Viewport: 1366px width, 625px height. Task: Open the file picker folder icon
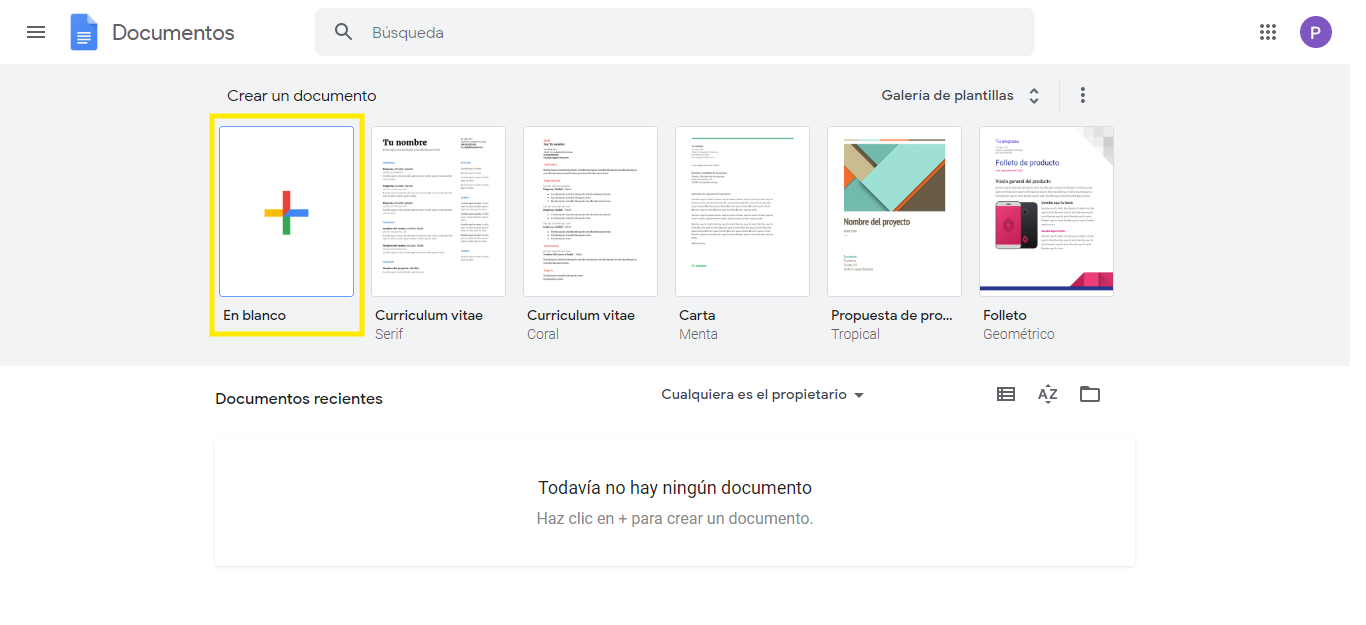coord(1090,394)
